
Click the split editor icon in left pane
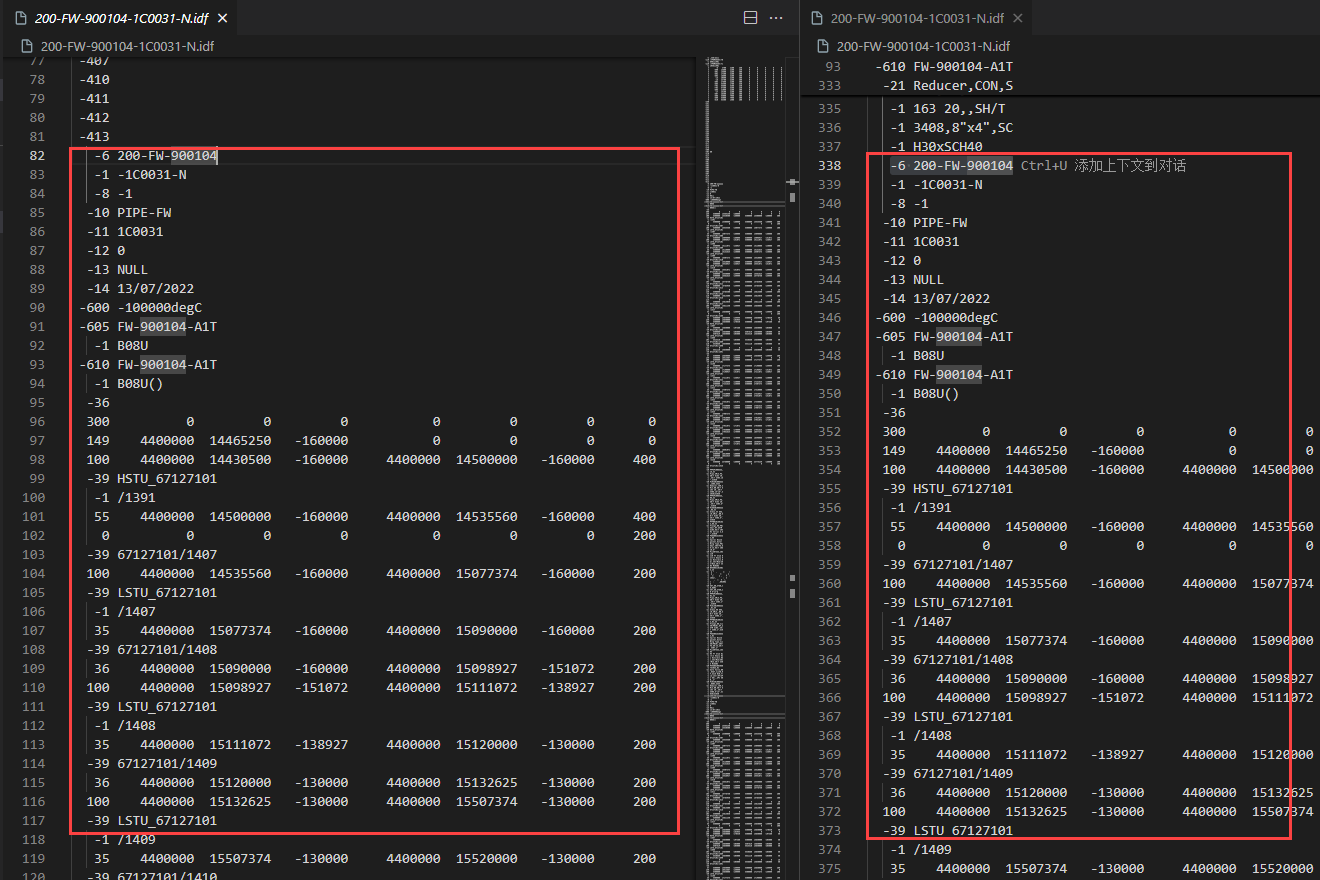point(751,18)
